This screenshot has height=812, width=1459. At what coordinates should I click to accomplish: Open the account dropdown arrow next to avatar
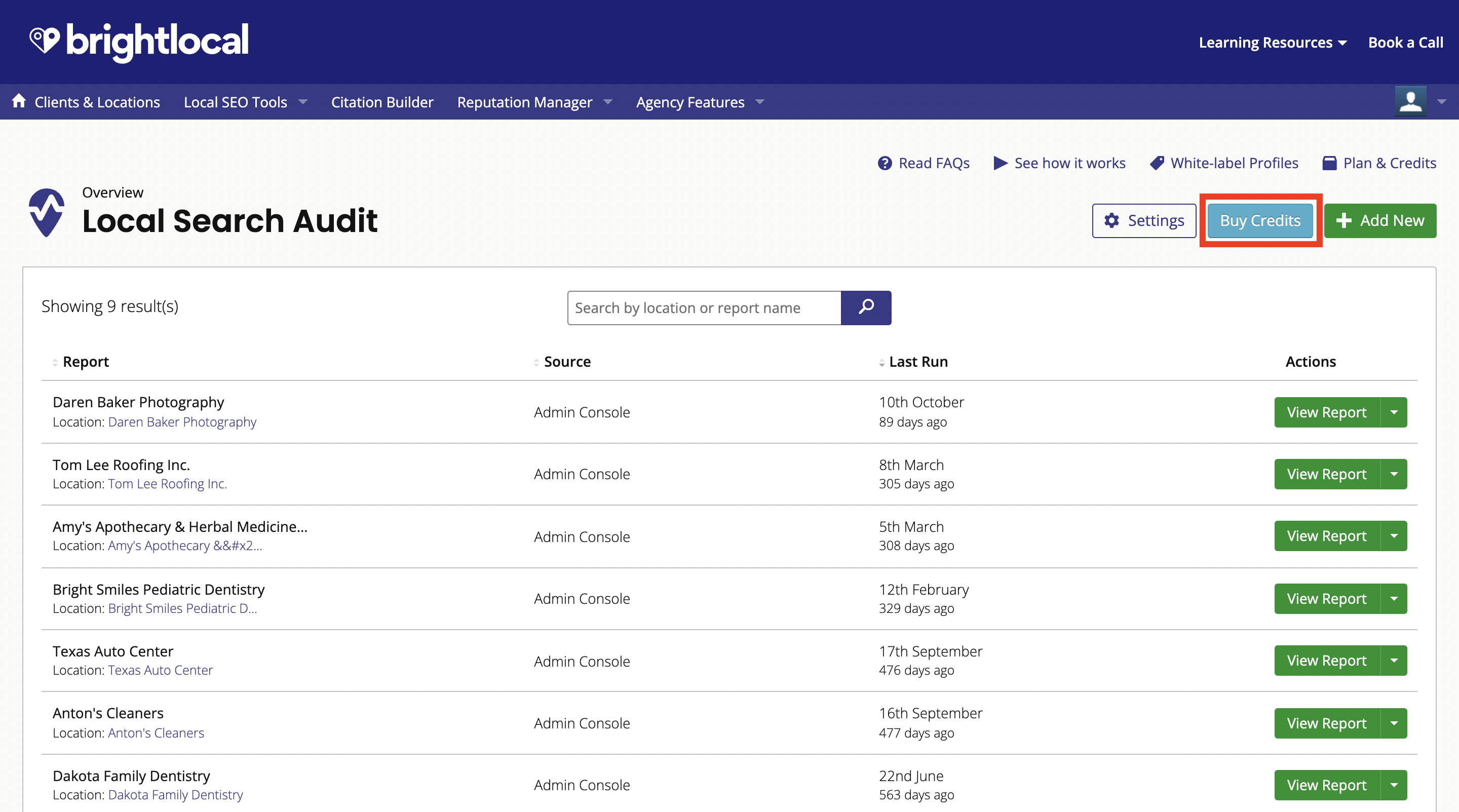(x=1442, y=102)
